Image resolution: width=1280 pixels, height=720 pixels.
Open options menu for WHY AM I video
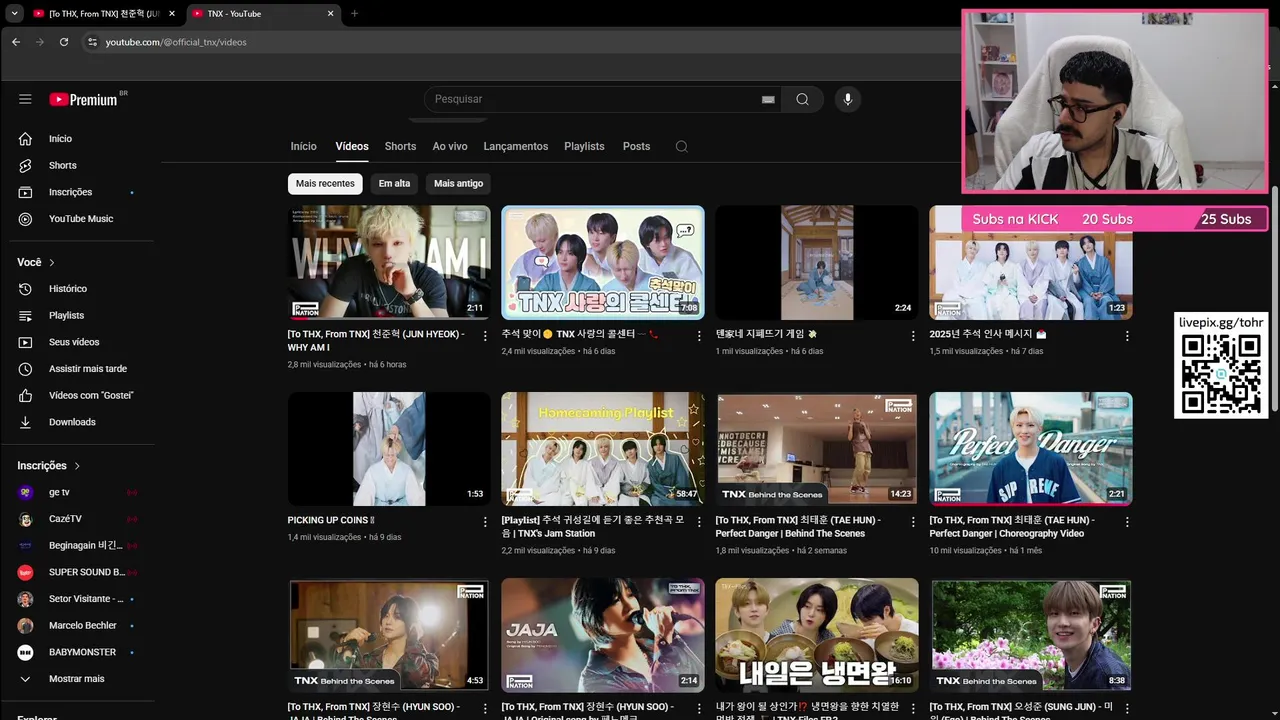click(x=485, y=336)
